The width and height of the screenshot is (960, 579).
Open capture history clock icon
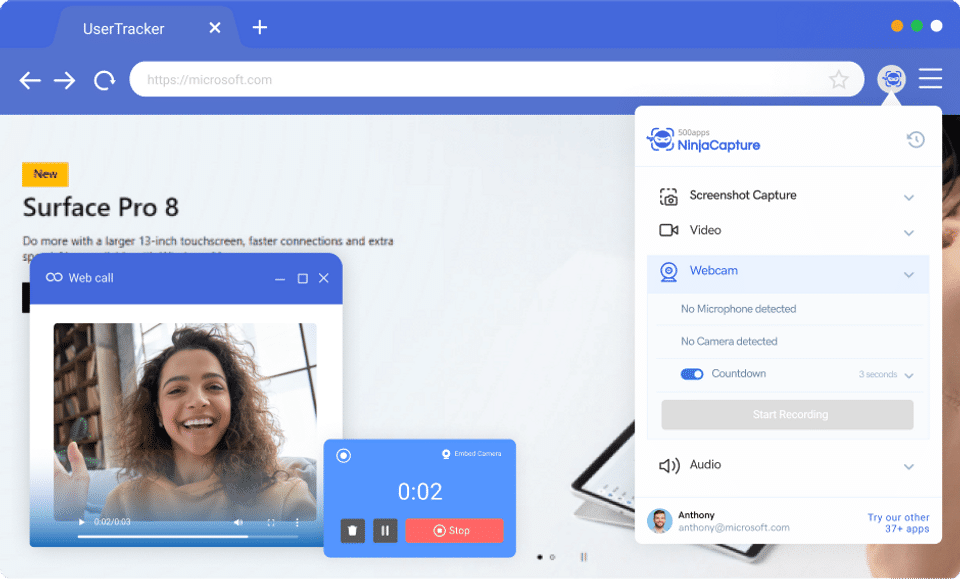tap(915, 140)
